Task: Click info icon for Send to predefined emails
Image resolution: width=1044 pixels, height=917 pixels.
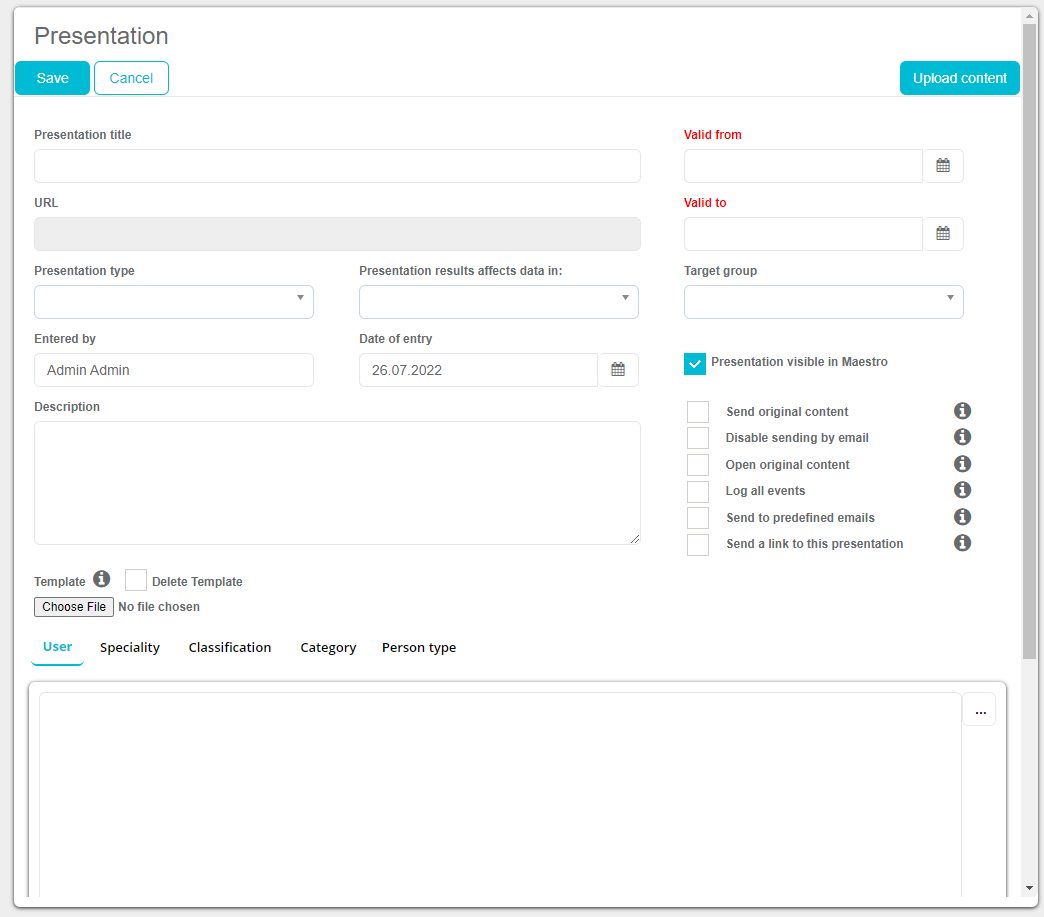Action: (x=962, y=517)
